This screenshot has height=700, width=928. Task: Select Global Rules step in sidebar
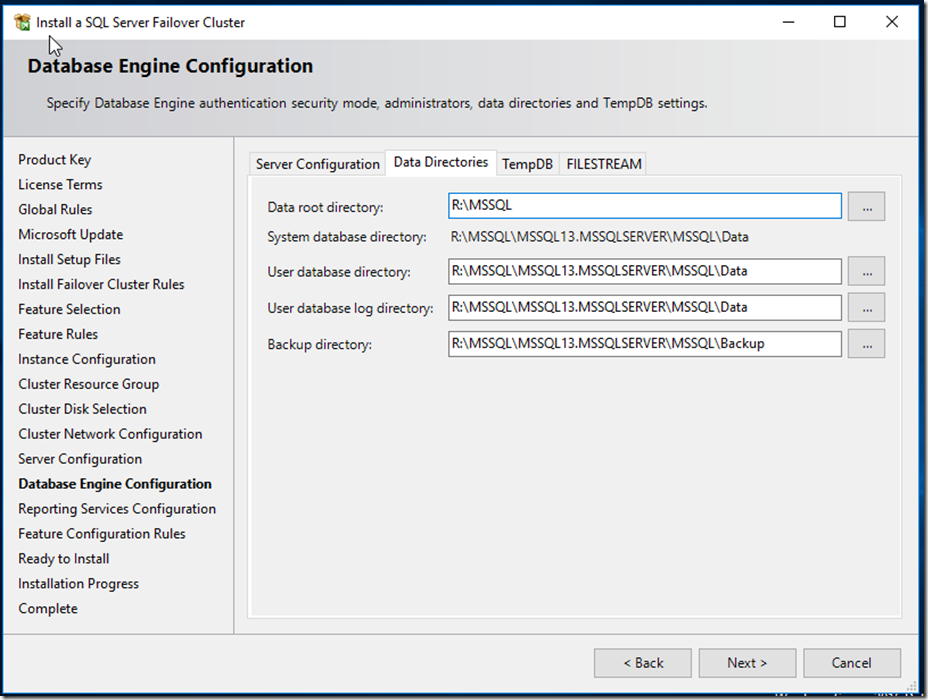click(55, 209)
